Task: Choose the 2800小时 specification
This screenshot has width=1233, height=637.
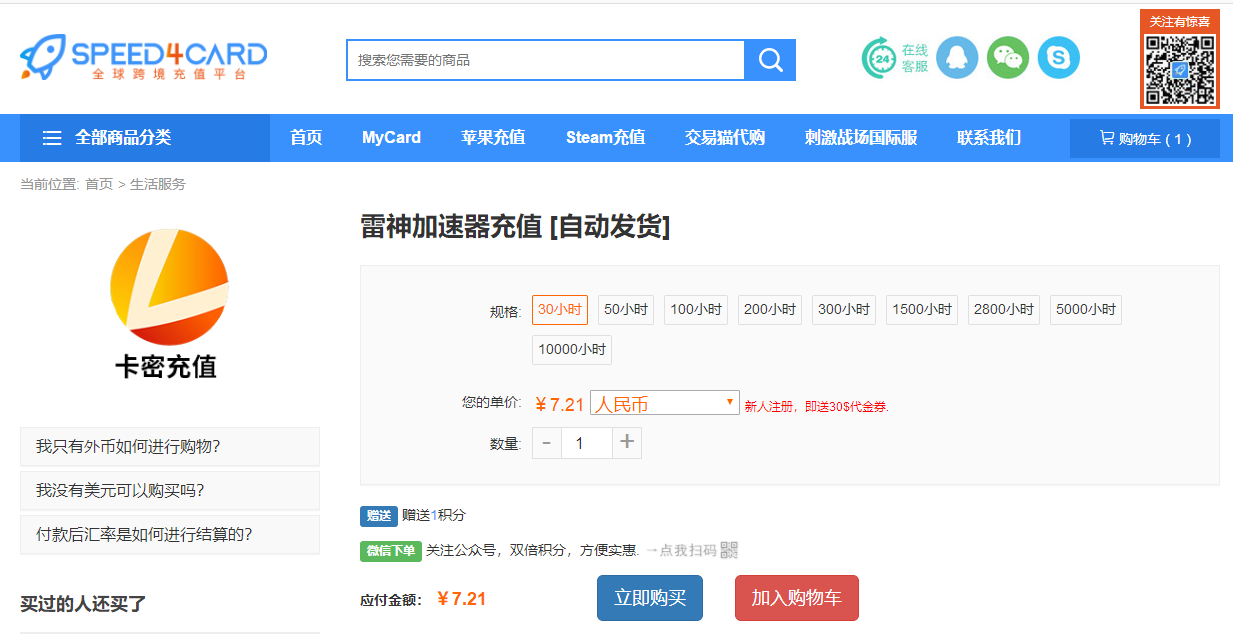Action: click(x=1004, y=310)
